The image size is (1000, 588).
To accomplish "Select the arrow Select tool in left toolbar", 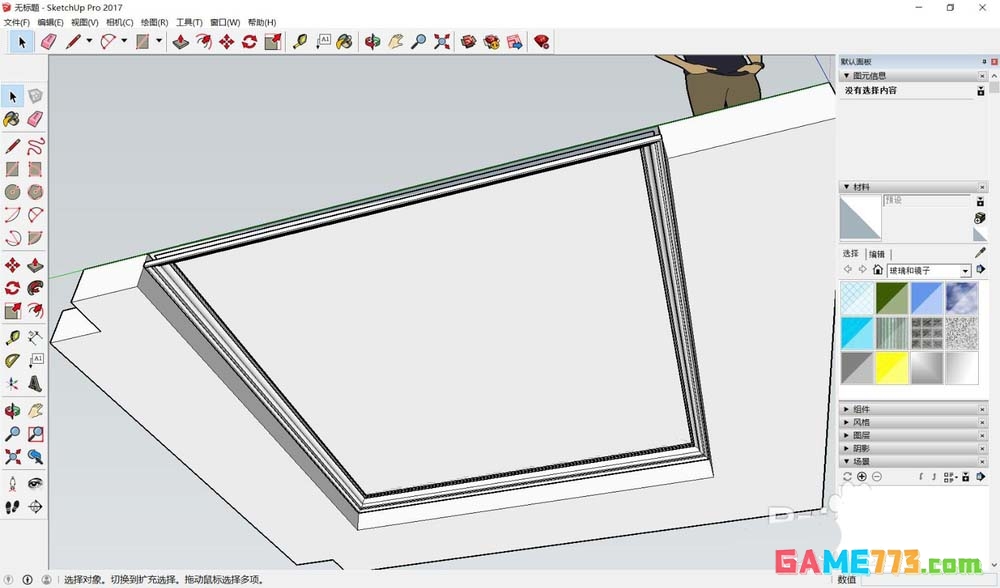I will click(x=13, y=96).
